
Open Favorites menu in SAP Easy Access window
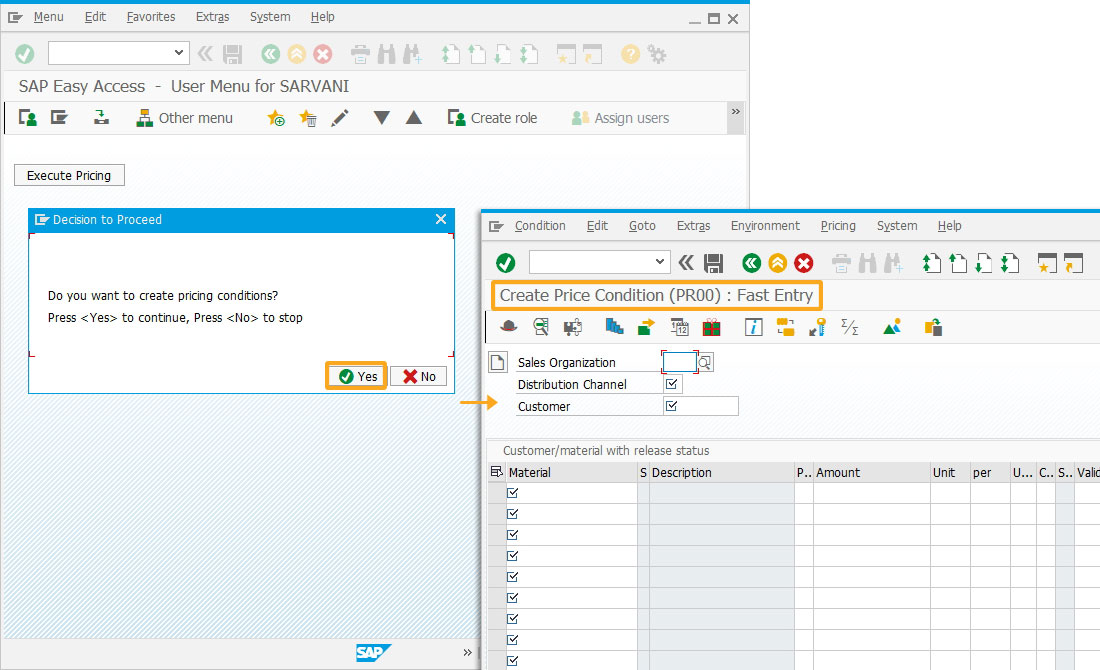[x=151, y=17]
